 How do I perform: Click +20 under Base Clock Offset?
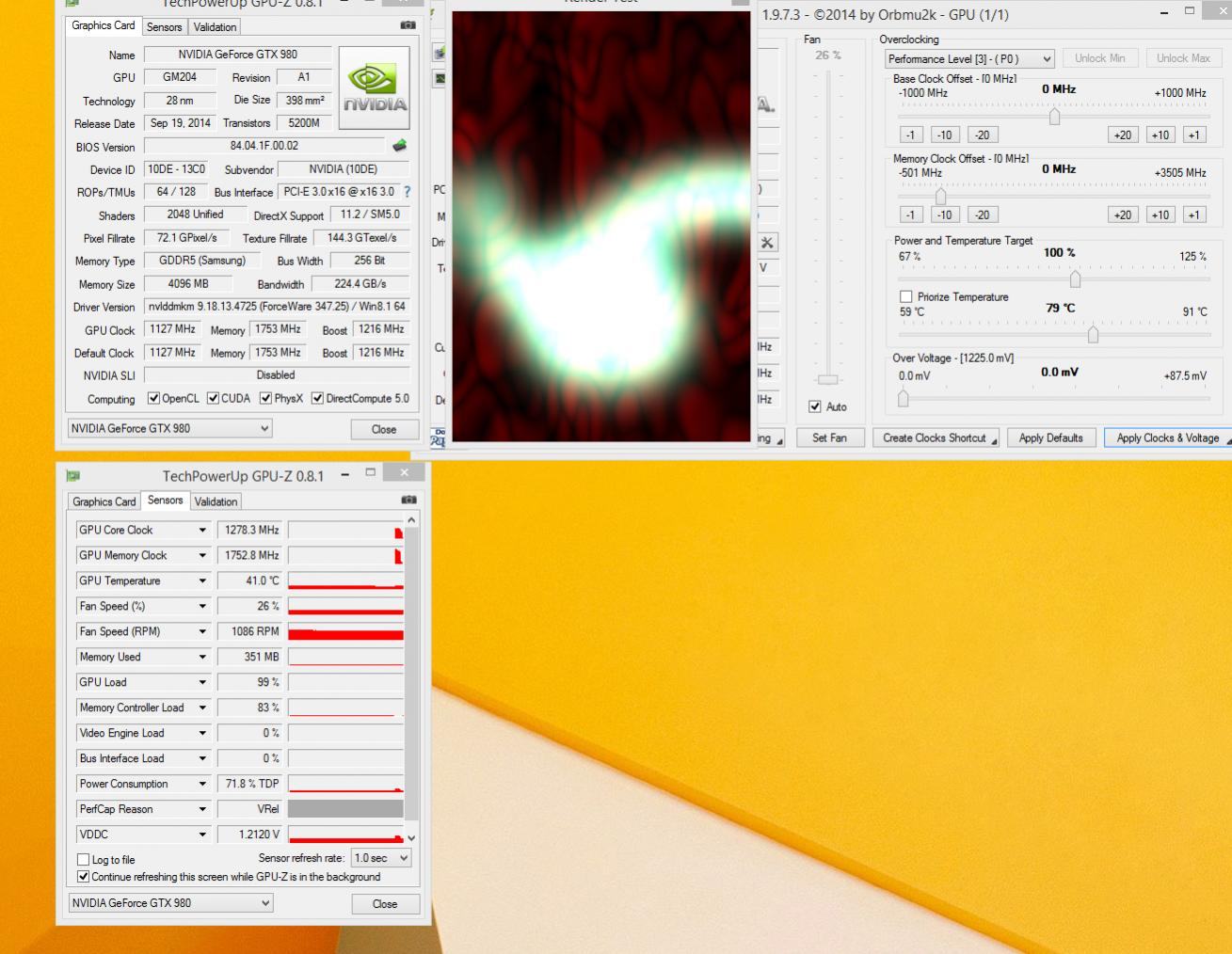pyautogui.click(x=1123, y=135)
